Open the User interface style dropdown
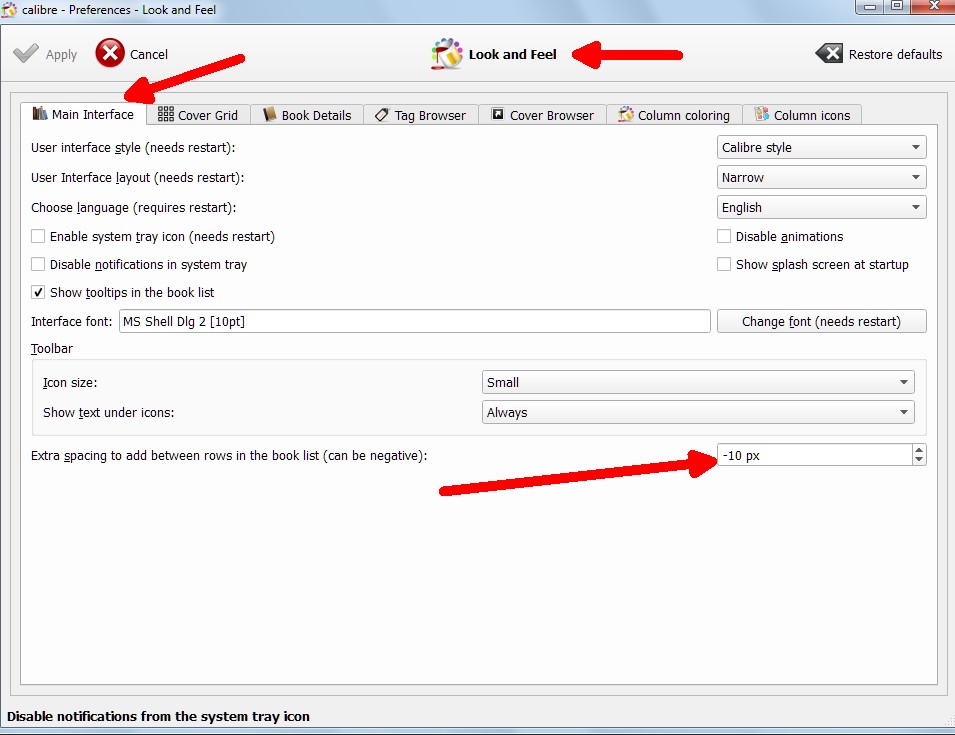The height and width of the screenshot is (735, 955). pos(822,147)
